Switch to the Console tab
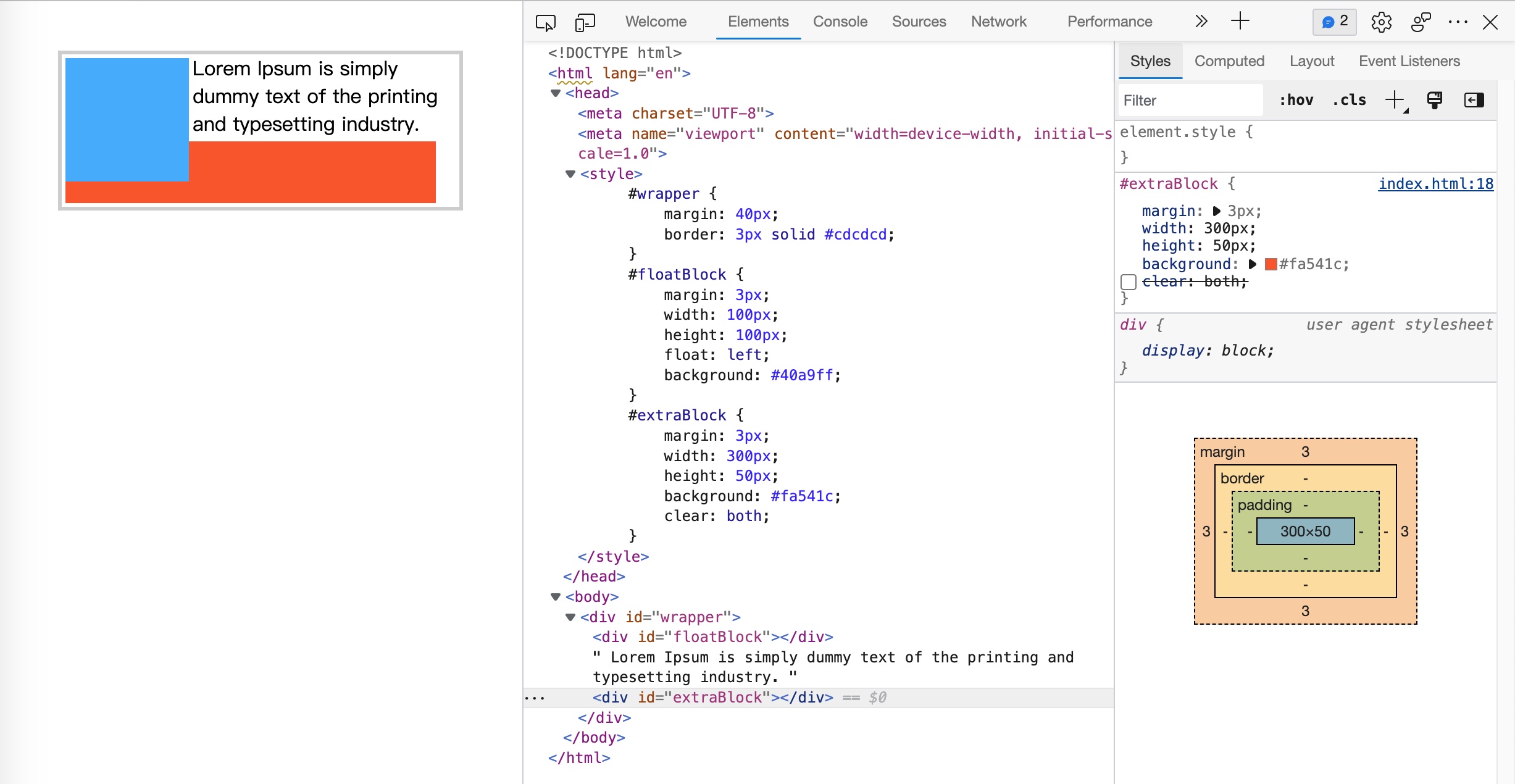Image resolution: width=1515 pixels, height=784 pixels. (840, 22)
